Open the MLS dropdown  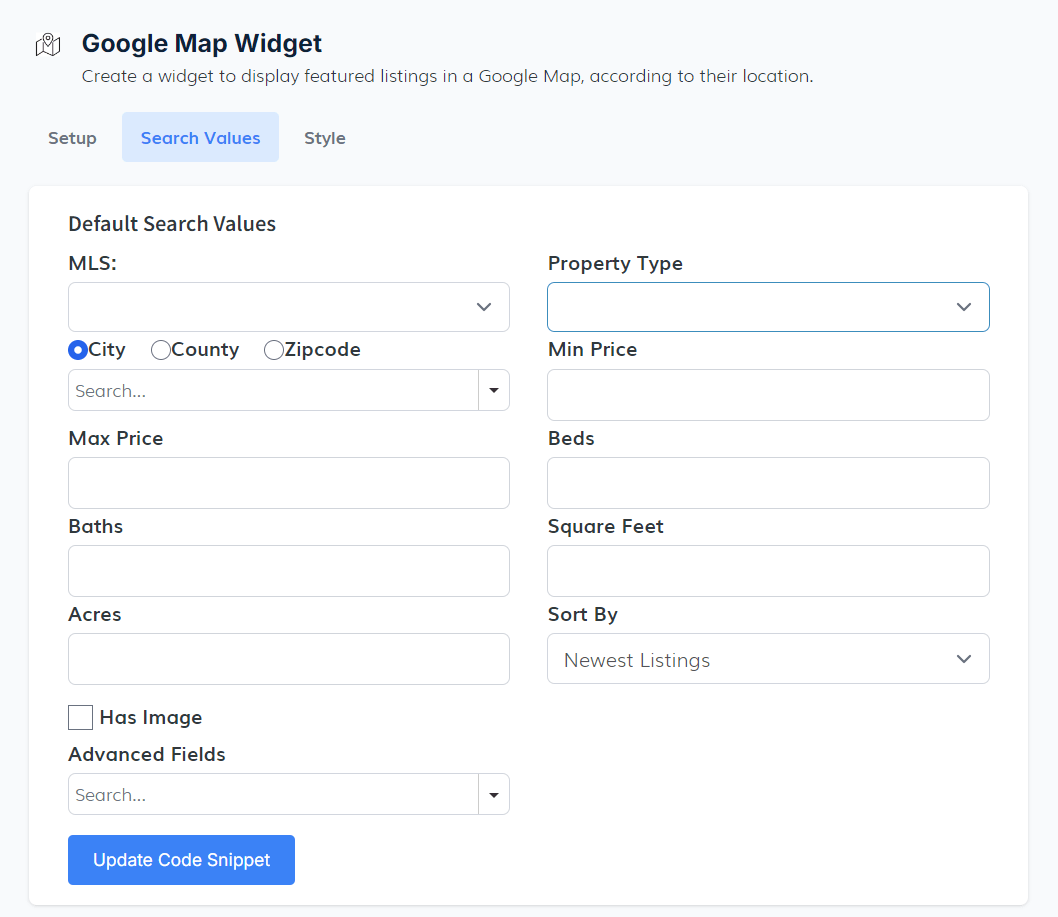(x=288, y=307)
